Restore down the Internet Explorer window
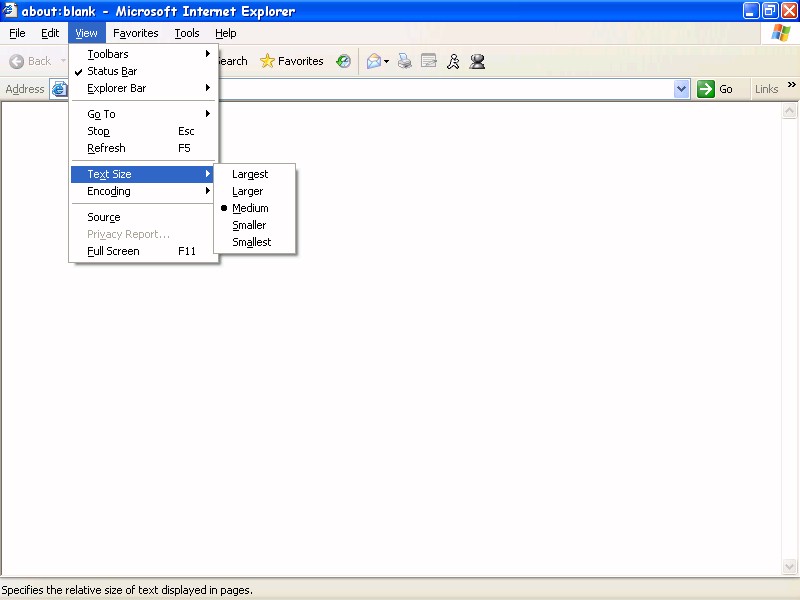 [770, 11]
